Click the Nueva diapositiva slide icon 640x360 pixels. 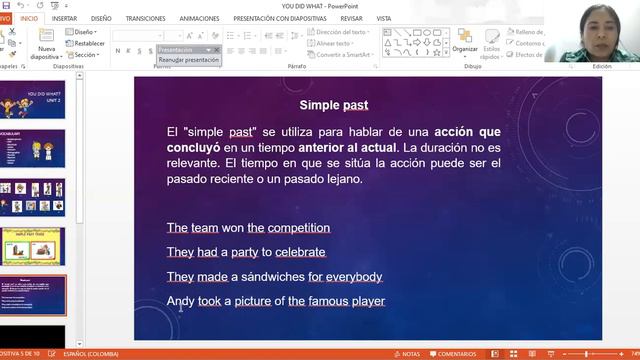pos(46,36)
